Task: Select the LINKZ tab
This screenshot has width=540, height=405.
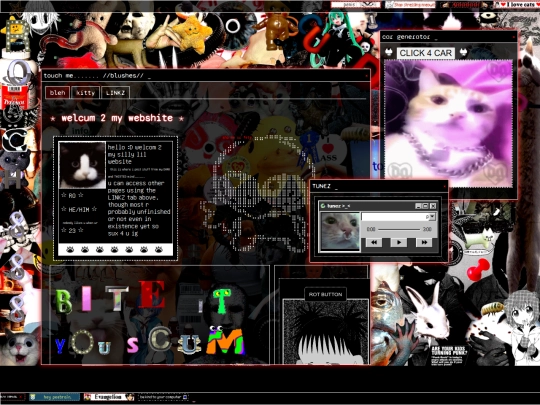Action: pos(115,93)
